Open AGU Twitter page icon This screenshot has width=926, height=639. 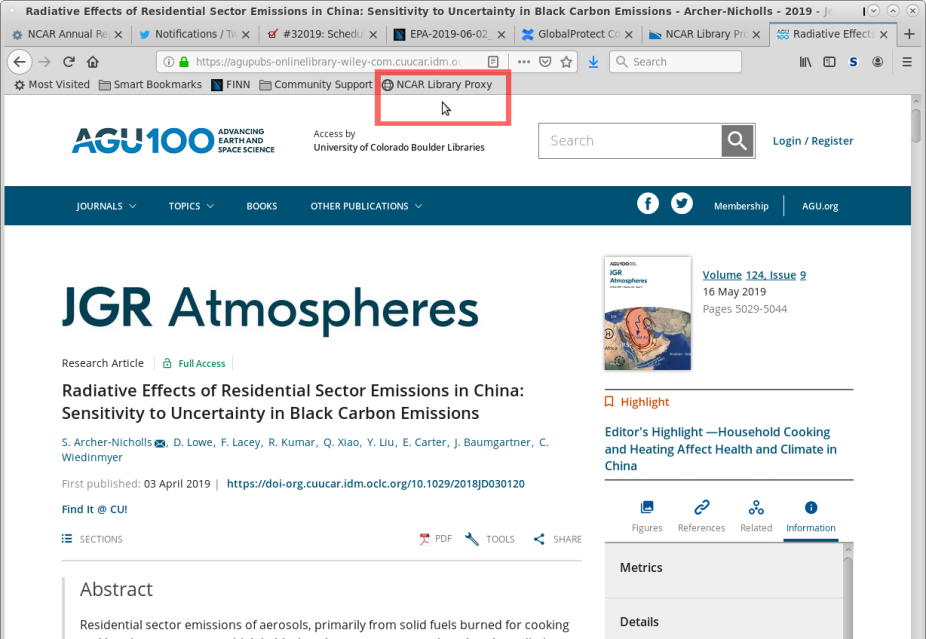(x=682, y=204)
